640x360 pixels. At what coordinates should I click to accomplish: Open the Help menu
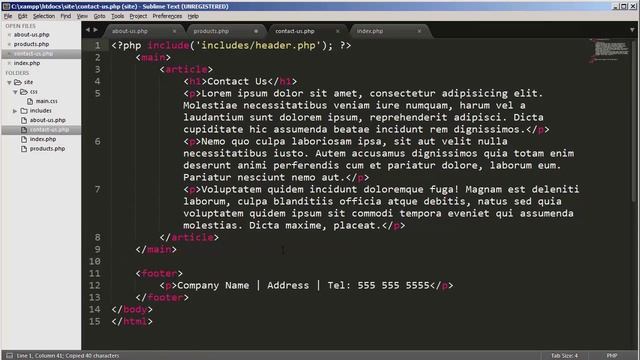click(x=193, y=16)
